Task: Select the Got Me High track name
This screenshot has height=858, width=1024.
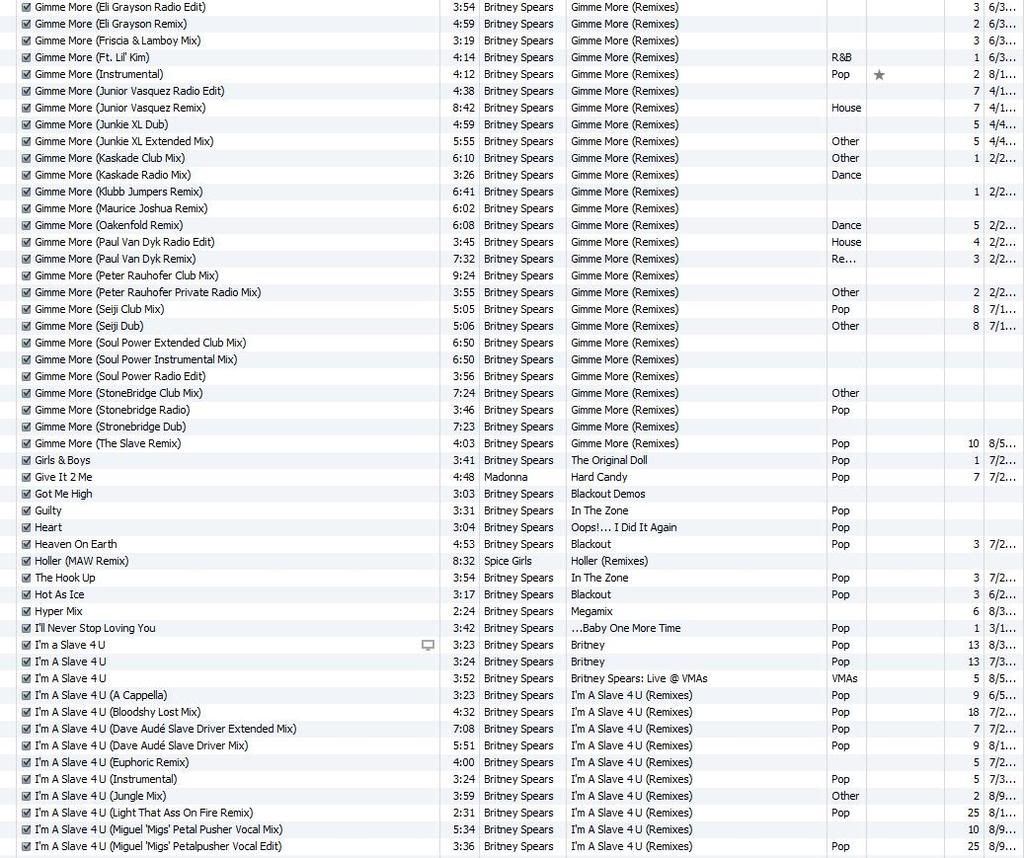Action: (x=63, y=494)
